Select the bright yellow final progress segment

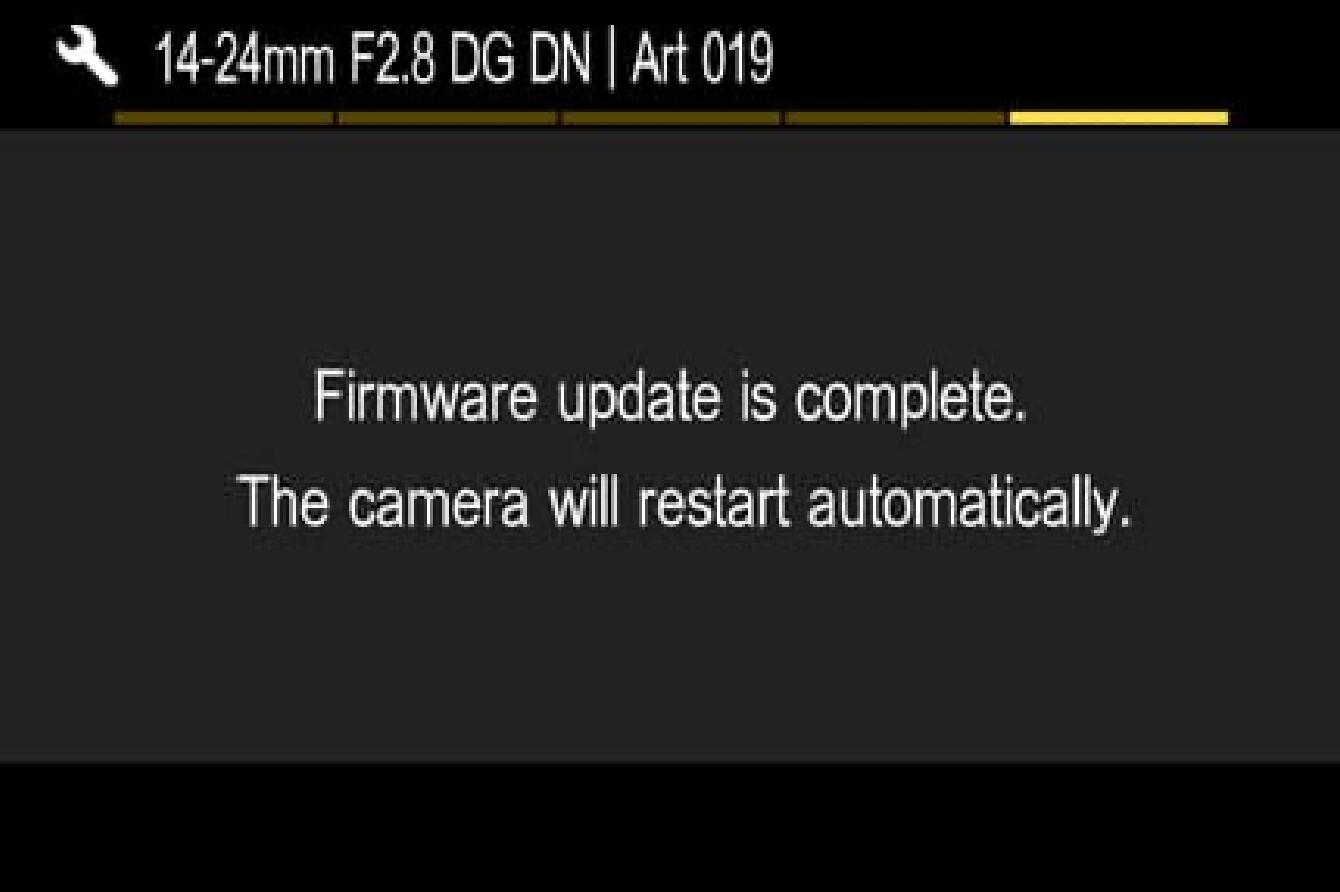pos(1119,118)
